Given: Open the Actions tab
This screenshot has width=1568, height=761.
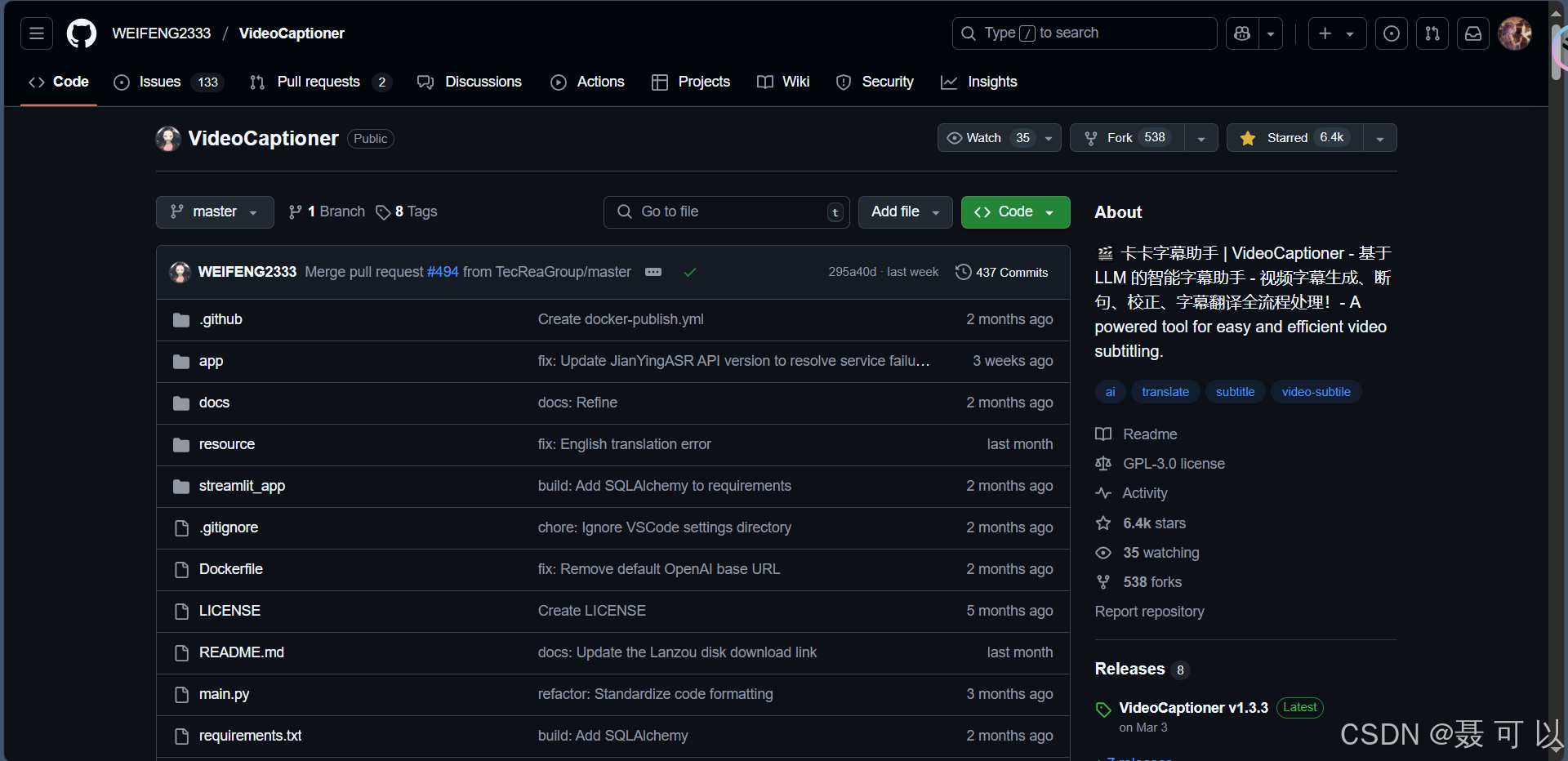Looking at the screenshot, I should coord(588,82).
